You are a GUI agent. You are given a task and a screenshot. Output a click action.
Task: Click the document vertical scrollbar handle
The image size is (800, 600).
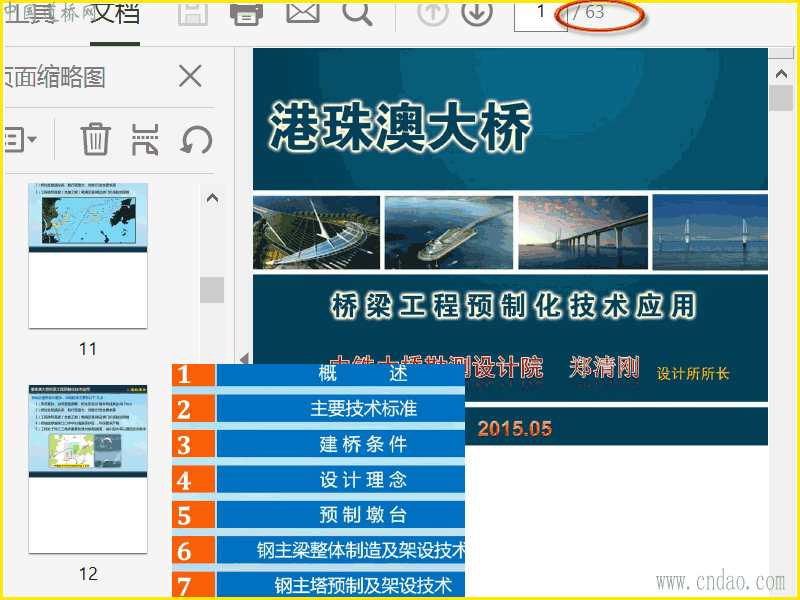[781, 98]
